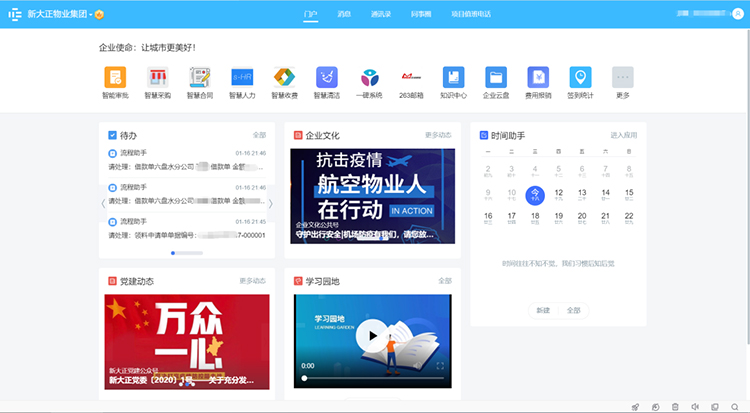Open the 智慧人力 e-HR app
Viewport: 750px width, 413px height.
[242, 78]
